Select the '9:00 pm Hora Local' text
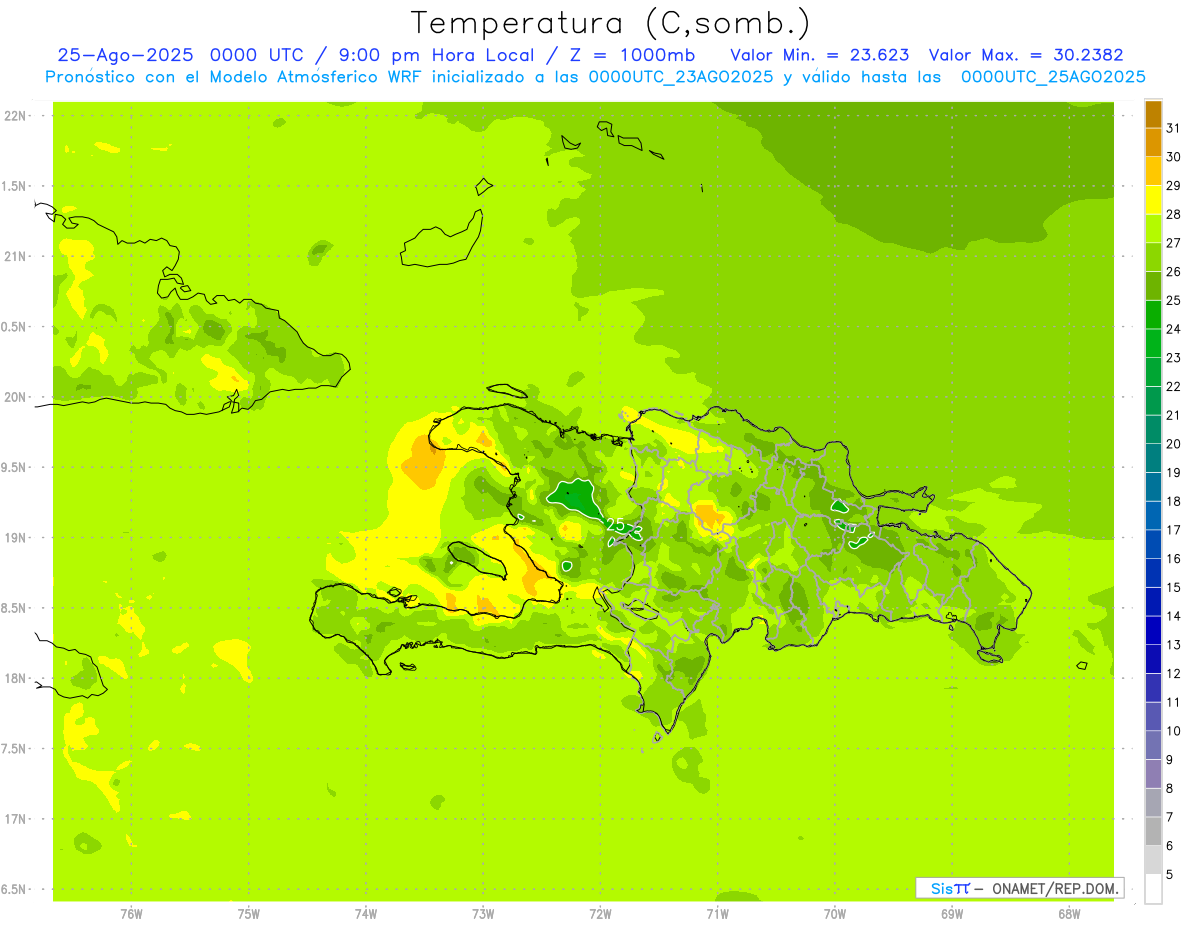The height and width of the screenshot is (927, 1200). 430,55
